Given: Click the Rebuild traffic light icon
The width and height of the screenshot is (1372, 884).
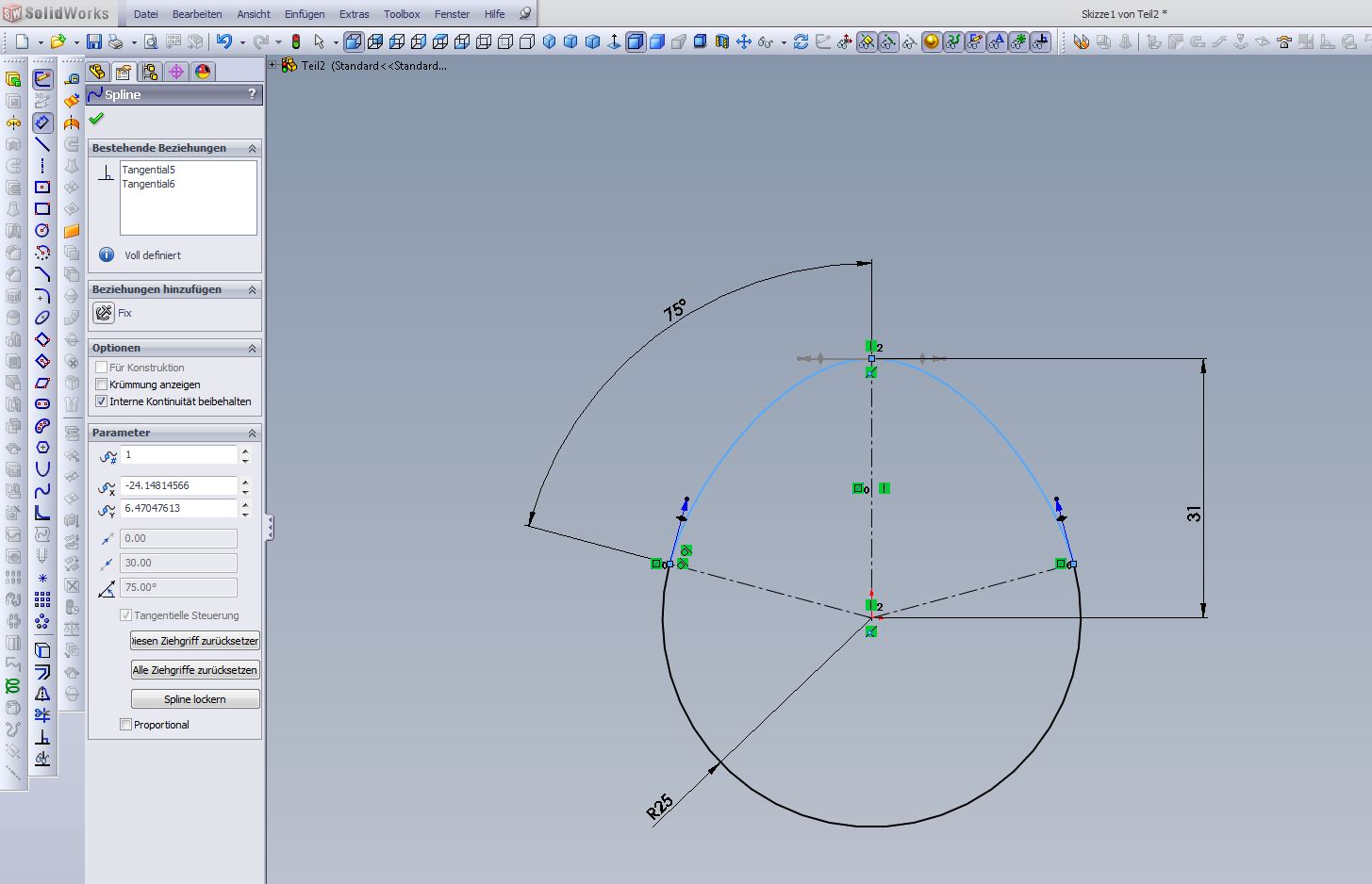Looking at the screenshot, I should pos(295,41).
